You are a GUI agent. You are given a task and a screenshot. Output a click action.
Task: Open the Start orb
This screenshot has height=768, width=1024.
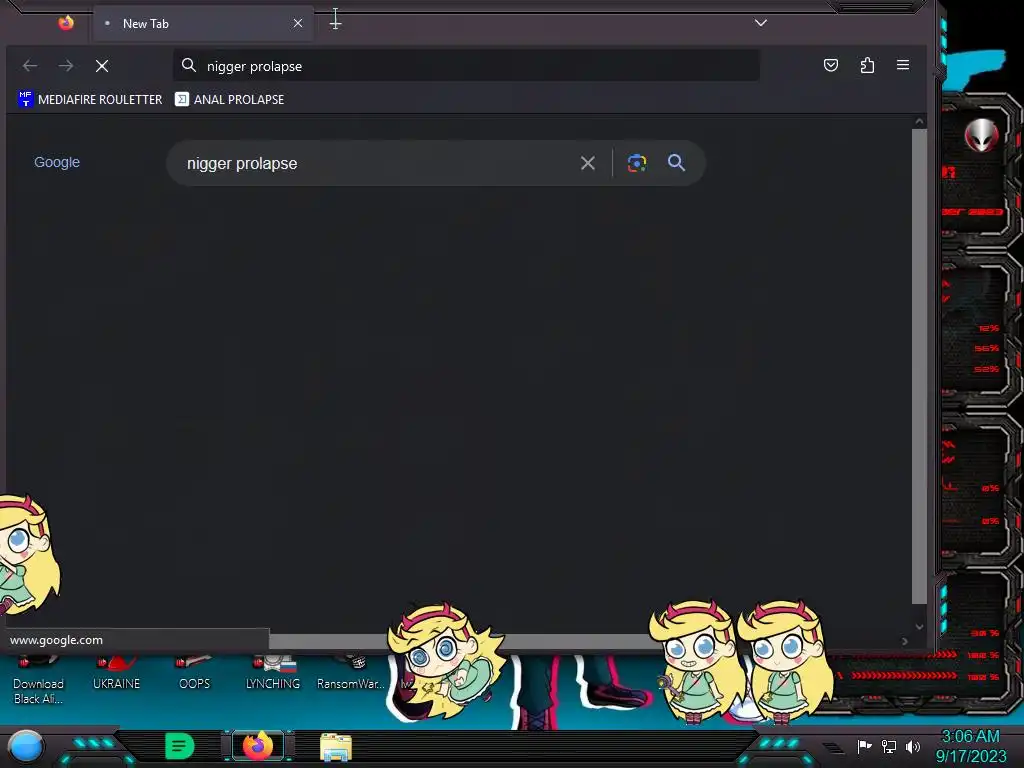(x=26, y=746)
